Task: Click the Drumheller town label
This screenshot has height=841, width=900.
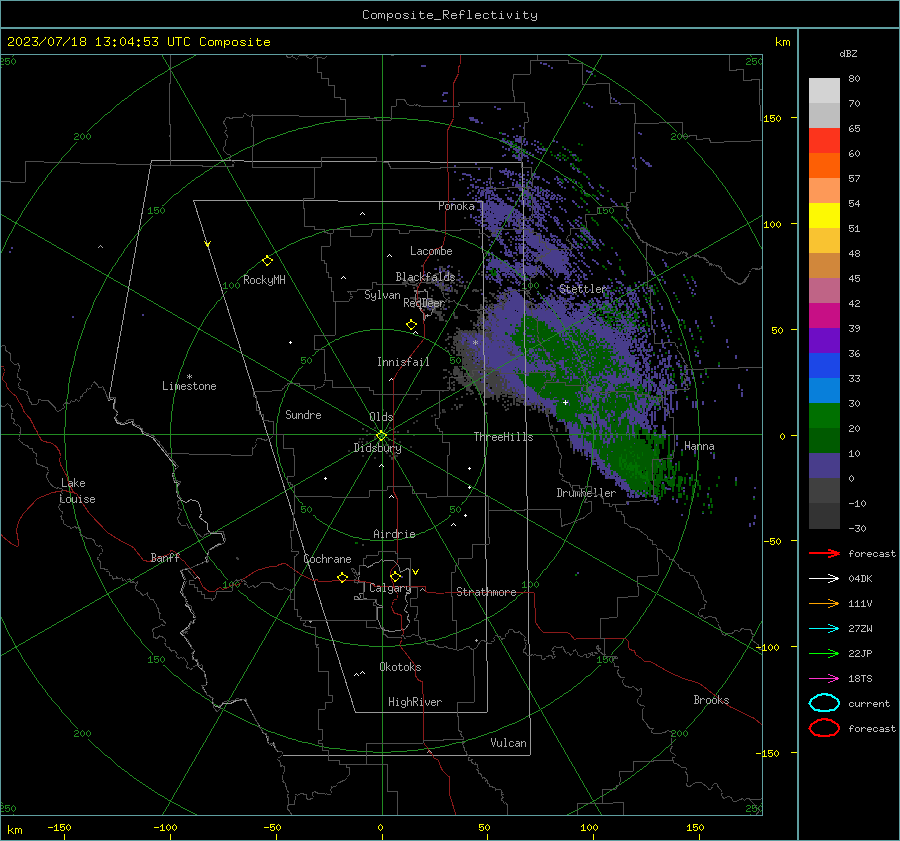Action: click(586, 493)
